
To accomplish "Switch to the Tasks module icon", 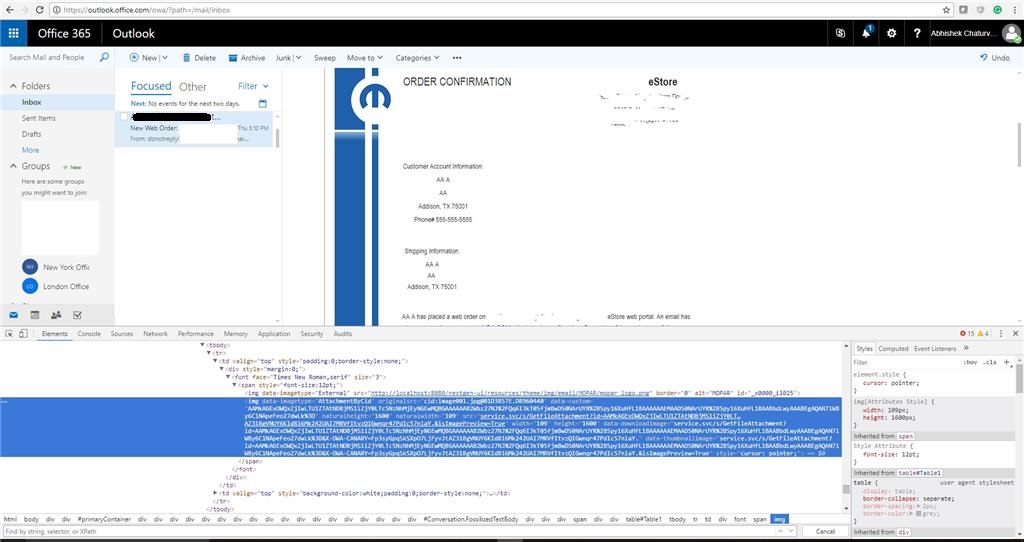I will pos(77,315).
